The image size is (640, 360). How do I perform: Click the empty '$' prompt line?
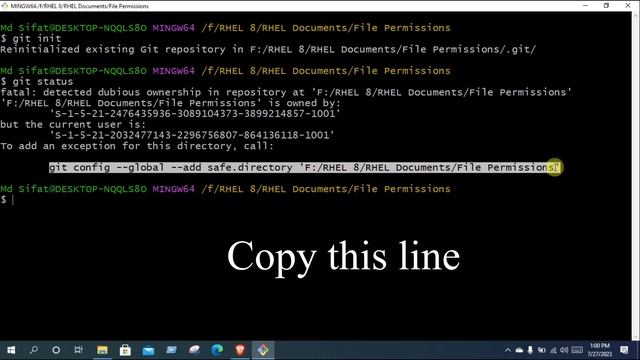point(7,200)
